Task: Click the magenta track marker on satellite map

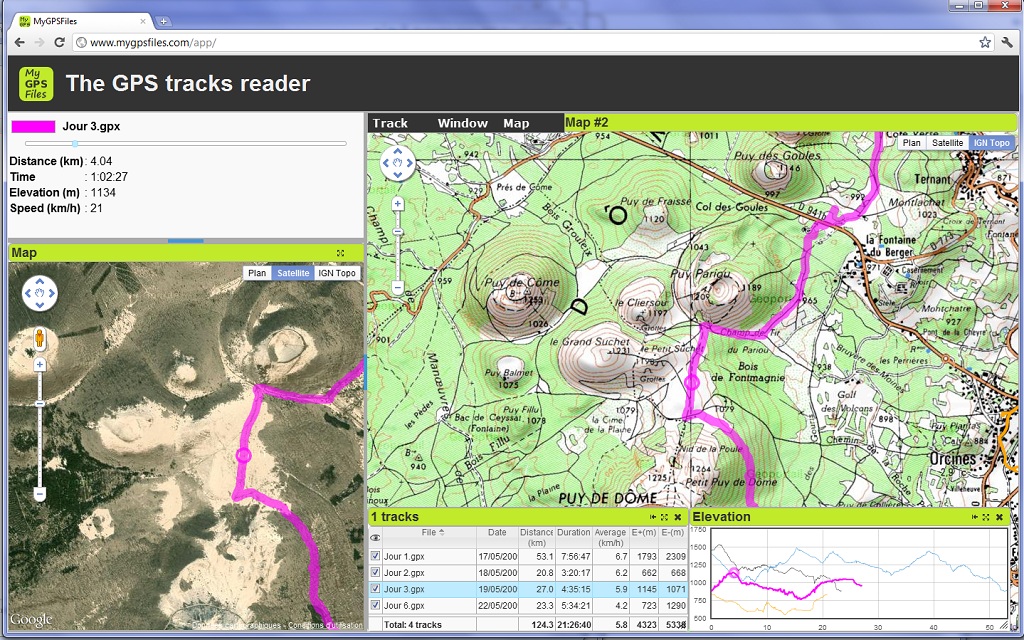Action: [244, 455]
